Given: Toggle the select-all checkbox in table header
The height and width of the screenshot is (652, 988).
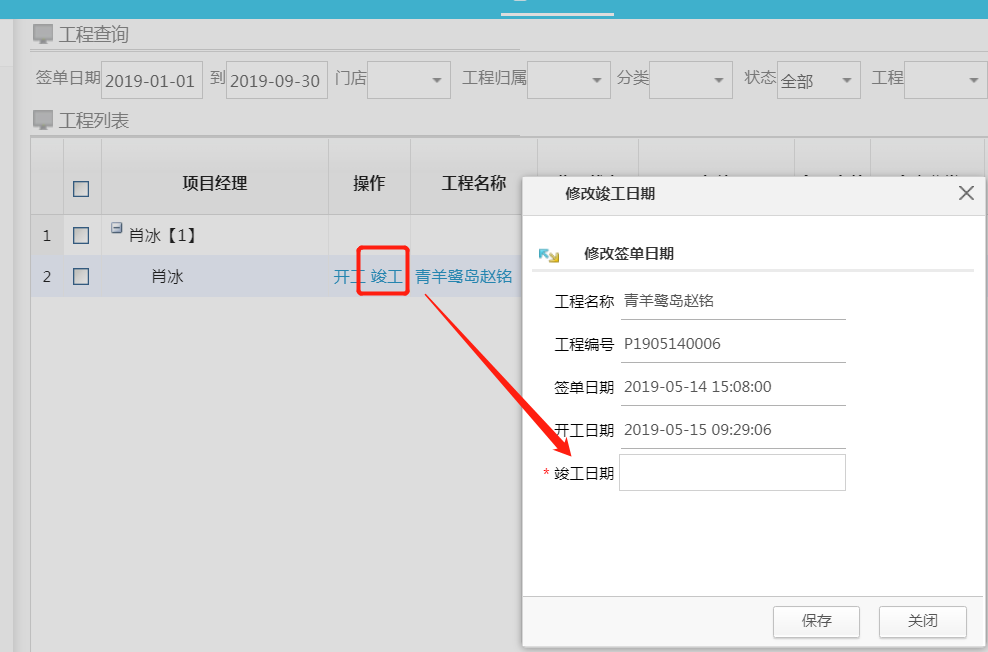Looking at the screenshot, I should tap(81, 188).
